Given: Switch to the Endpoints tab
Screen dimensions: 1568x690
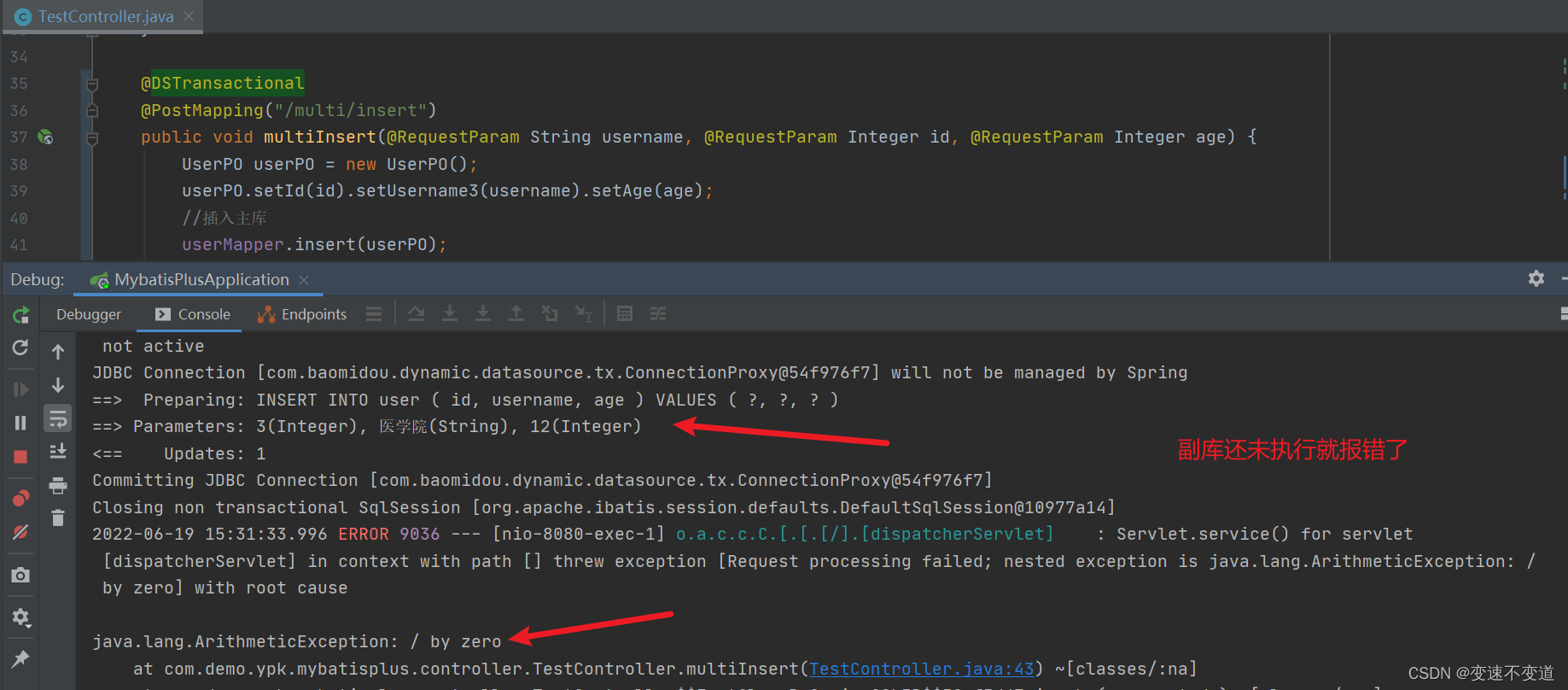Looking at the screenshot, I should (x=302, y=314).
